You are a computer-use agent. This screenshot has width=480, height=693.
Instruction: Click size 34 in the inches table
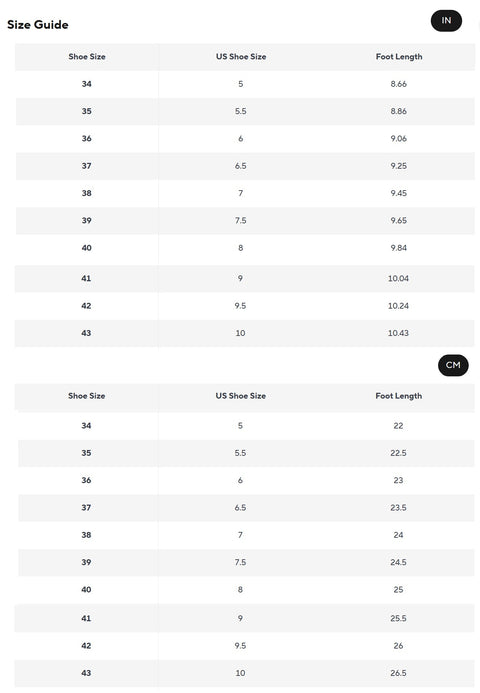(87, 84)
